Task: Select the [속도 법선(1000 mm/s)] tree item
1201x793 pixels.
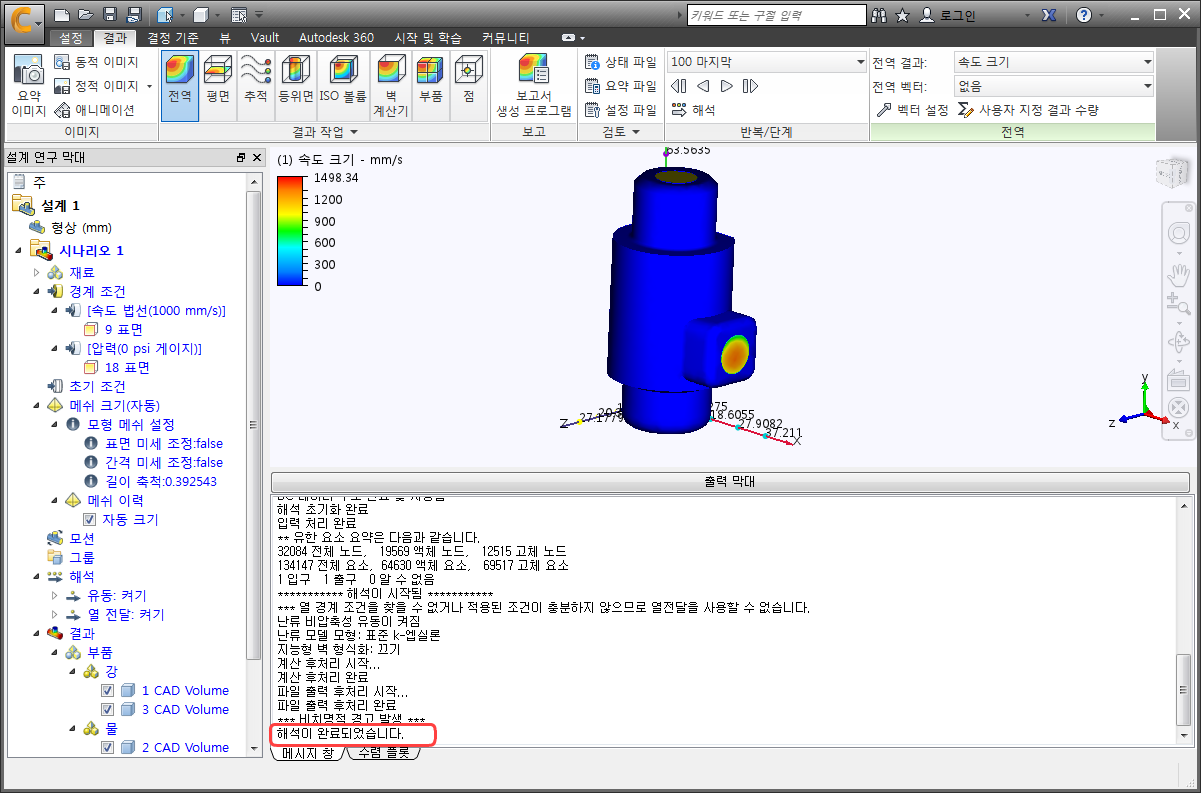Action: [156, 311]
